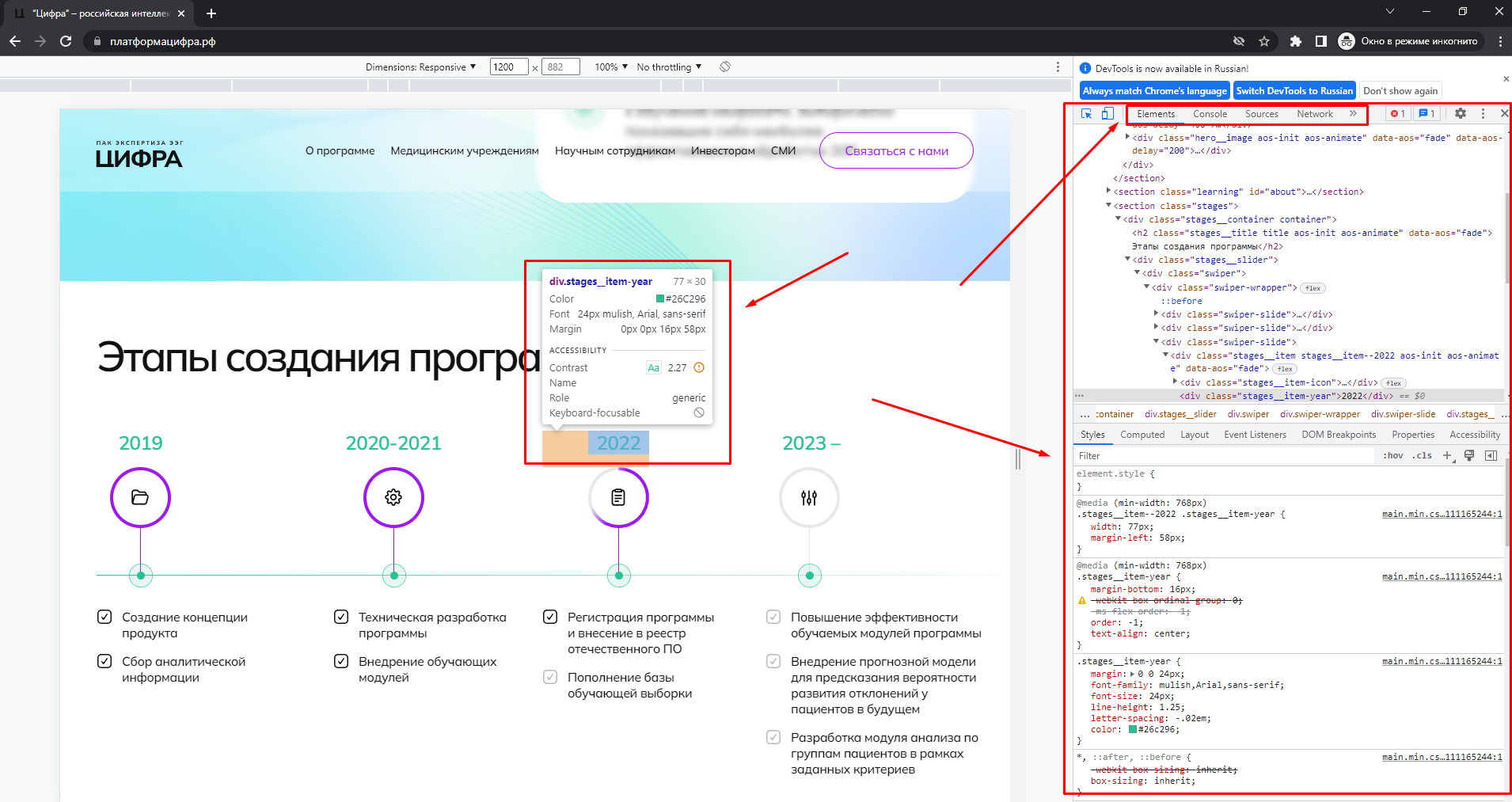The height and width of the screenshot is (802, 1512).
Task: Open the Computed styles tab
Action: pyautogui.click(x=1142, y=435)
